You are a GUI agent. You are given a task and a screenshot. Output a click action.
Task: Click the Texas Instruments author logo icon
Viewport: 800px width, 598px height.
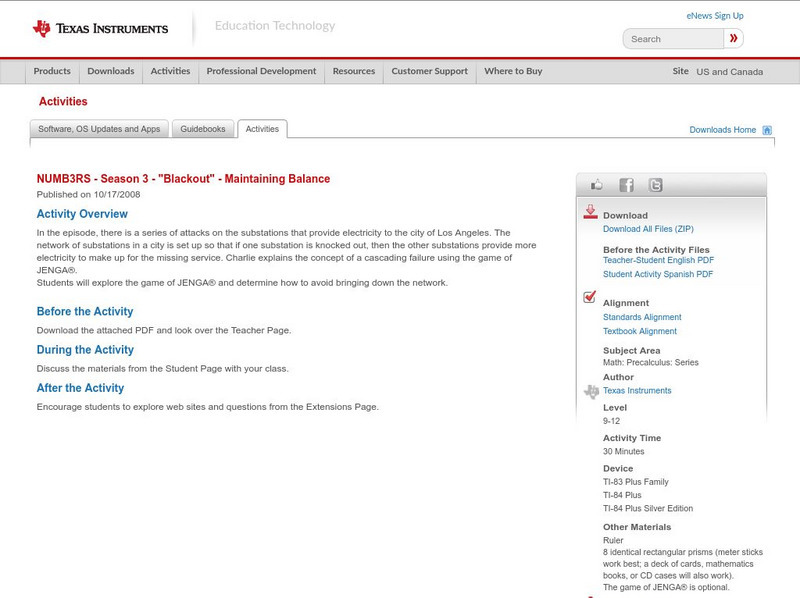(589, 392)
